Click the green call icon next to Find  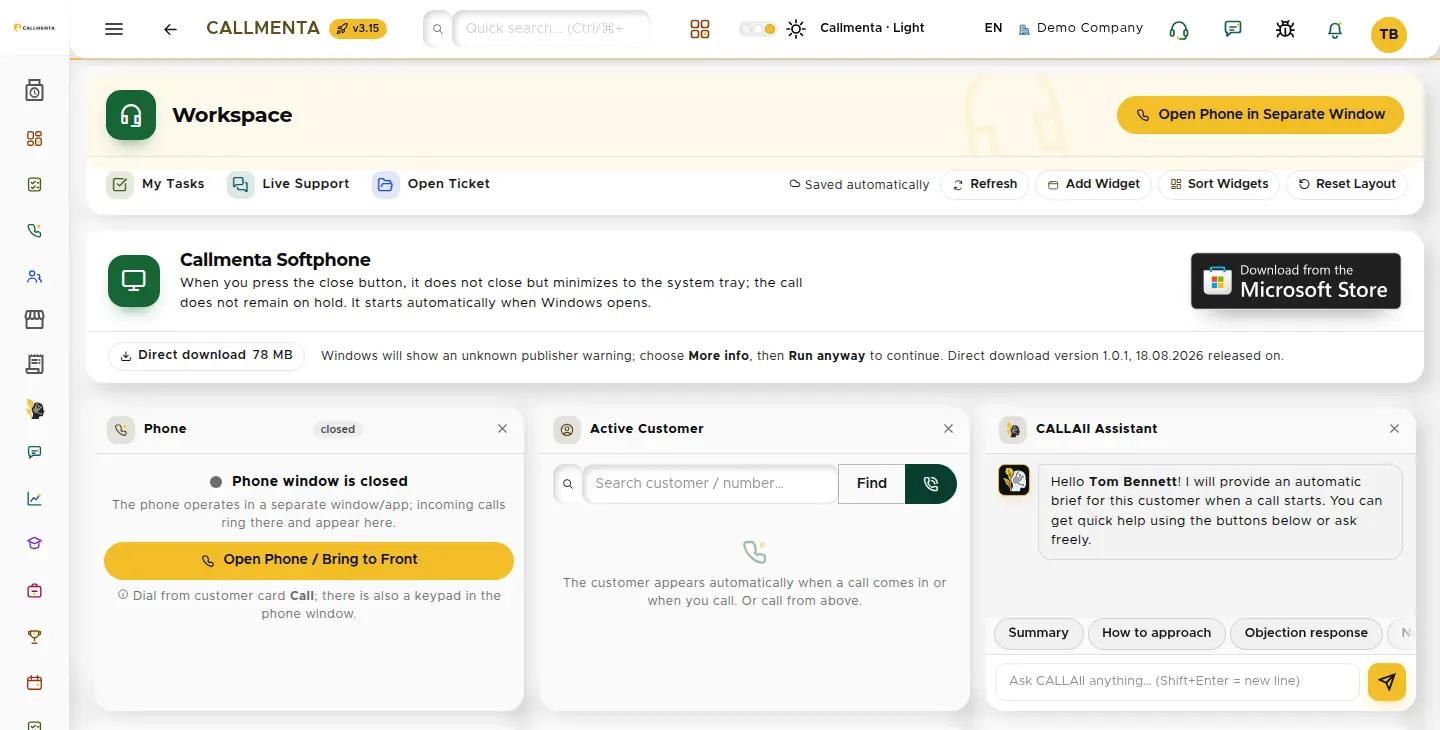pos(931,484)
